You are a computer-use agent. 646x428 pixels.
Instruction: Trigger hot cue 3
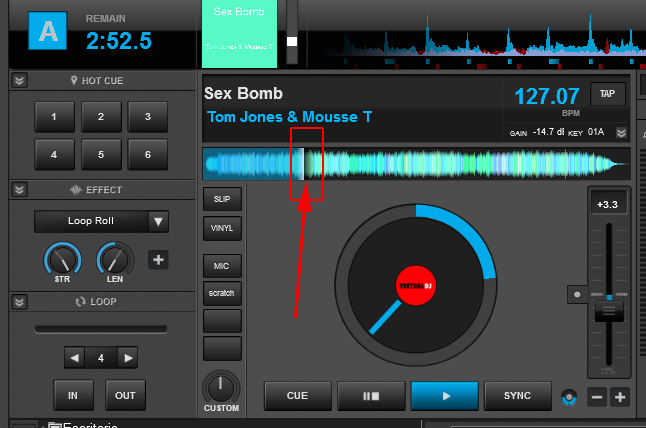[147, 117]
